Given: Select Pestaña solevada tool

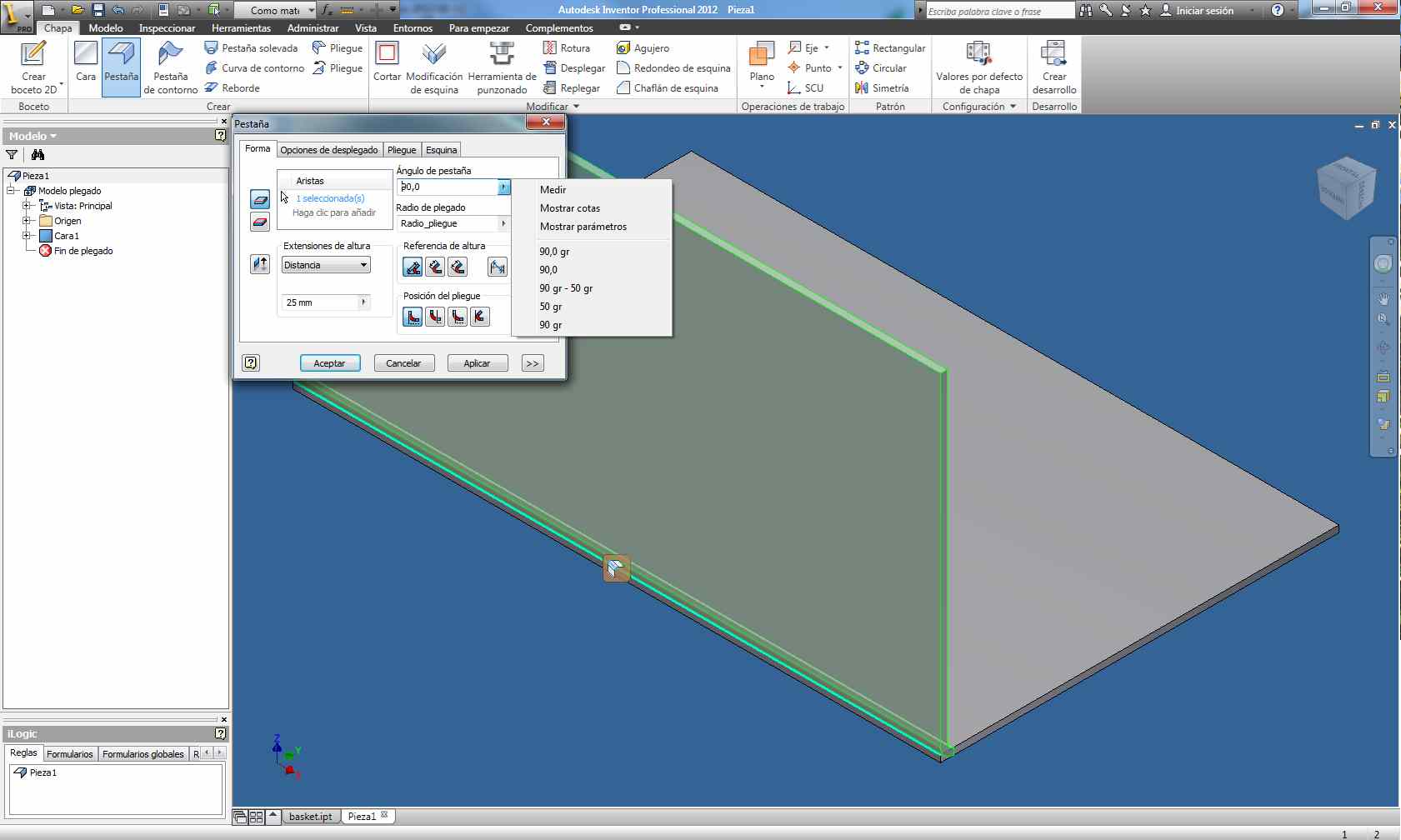Looking at the screenshot, I should pyautogui.click(x=251, y=48).
